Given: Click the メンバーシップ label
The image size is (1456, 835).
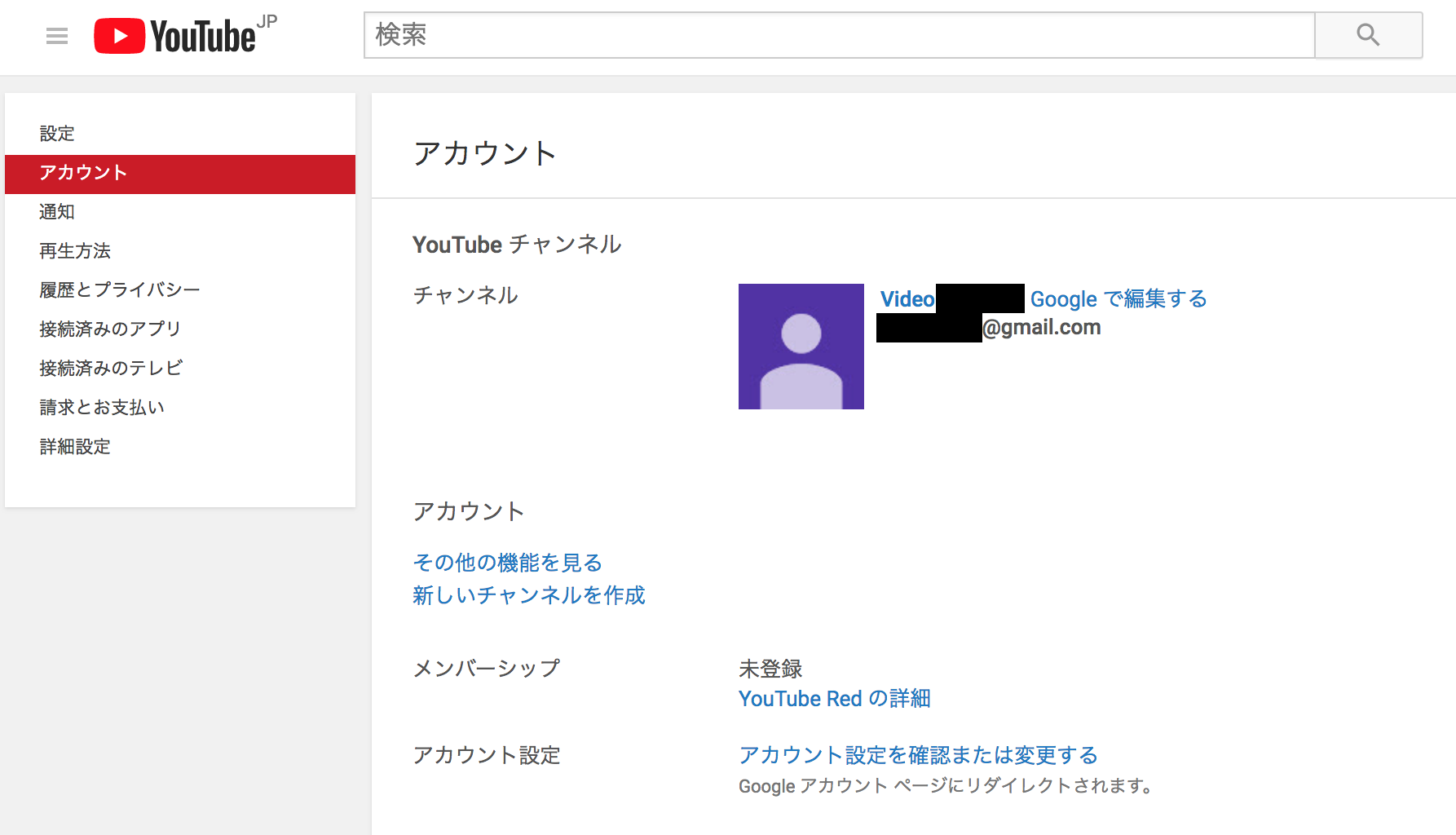Looking at the screenshot, I should (487, 669).
